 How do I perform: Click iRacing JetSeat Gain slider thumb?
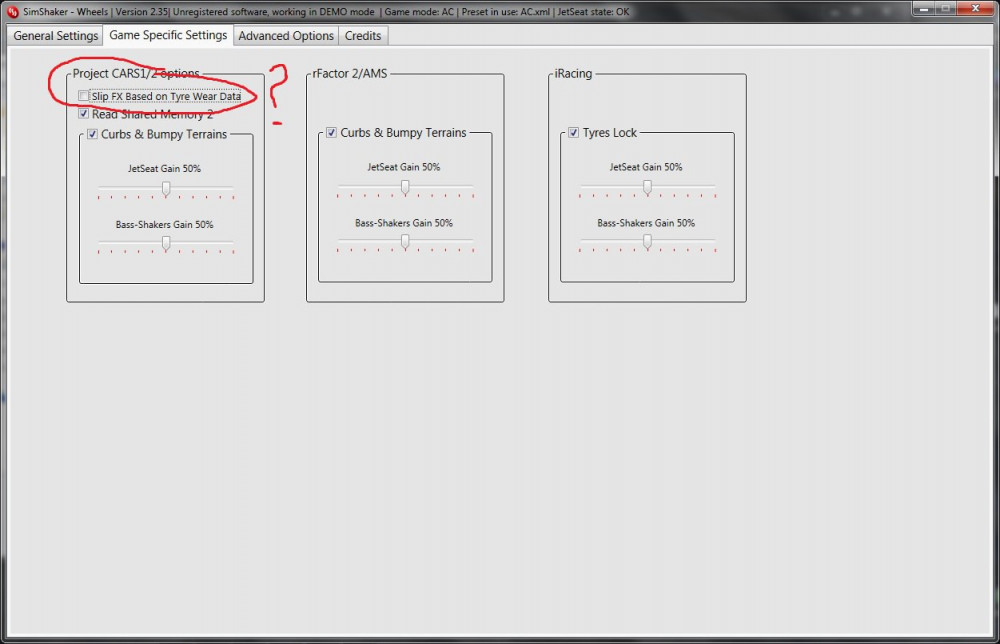[647, 187]
